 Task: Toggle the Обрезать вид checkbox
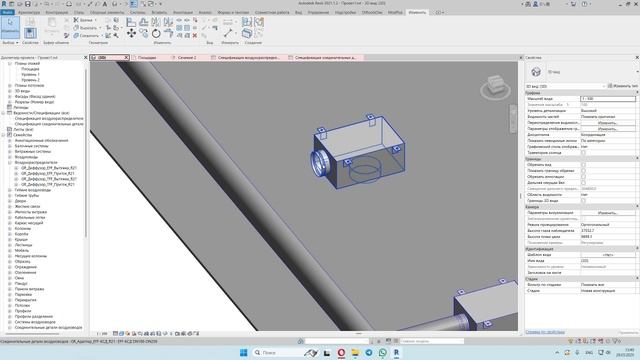coord(583,164)
